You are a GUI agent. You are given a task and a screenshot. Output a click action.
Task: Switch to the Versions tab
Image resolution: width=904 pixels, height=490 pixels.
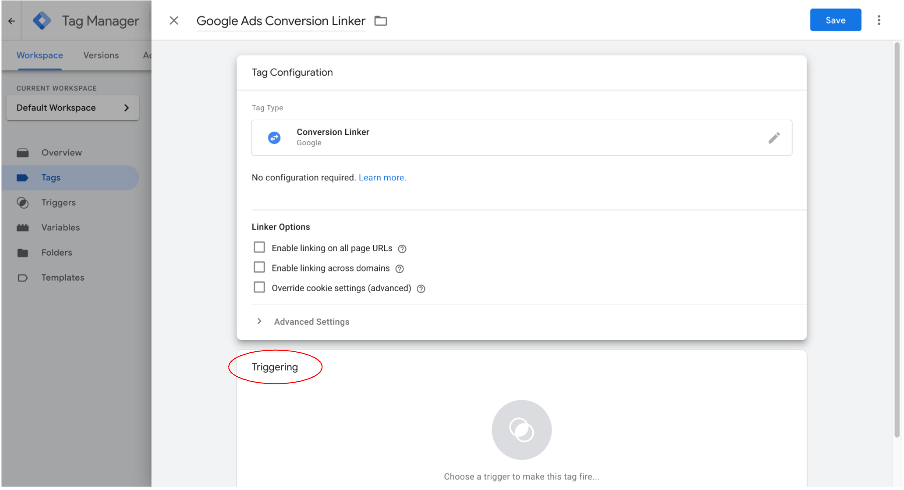[101, 56]
